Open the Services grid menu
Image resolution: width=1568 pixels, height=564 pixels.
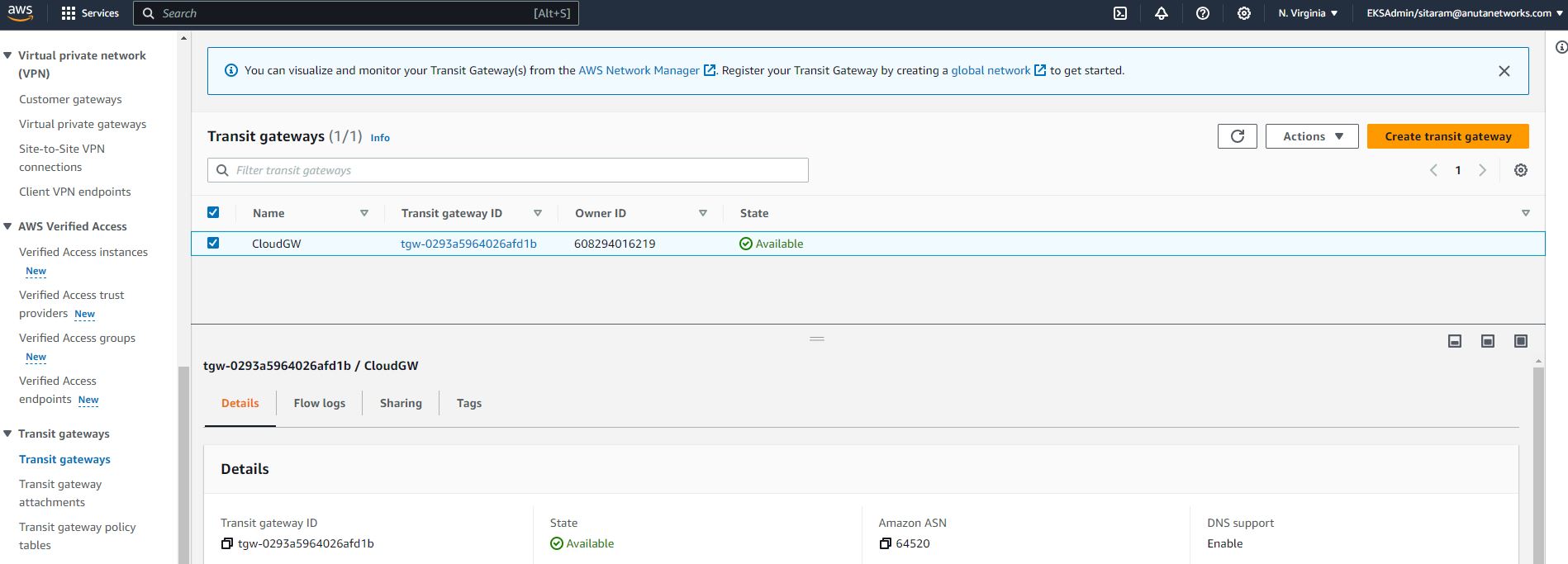pos(90,13)
